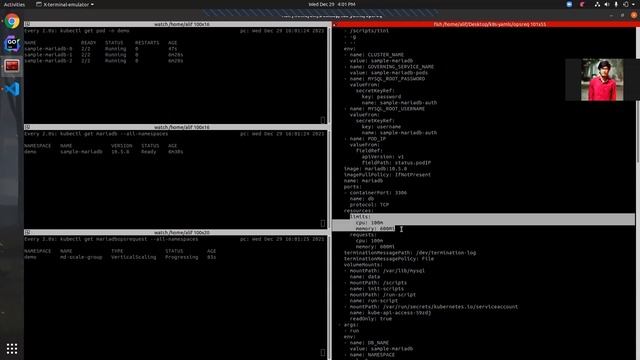Click 'name: MYSQL_ROOT_PASSWORD' YAML line
This screenshot has height=360, width=640.
pyautogui.click(x=387, y=79)
